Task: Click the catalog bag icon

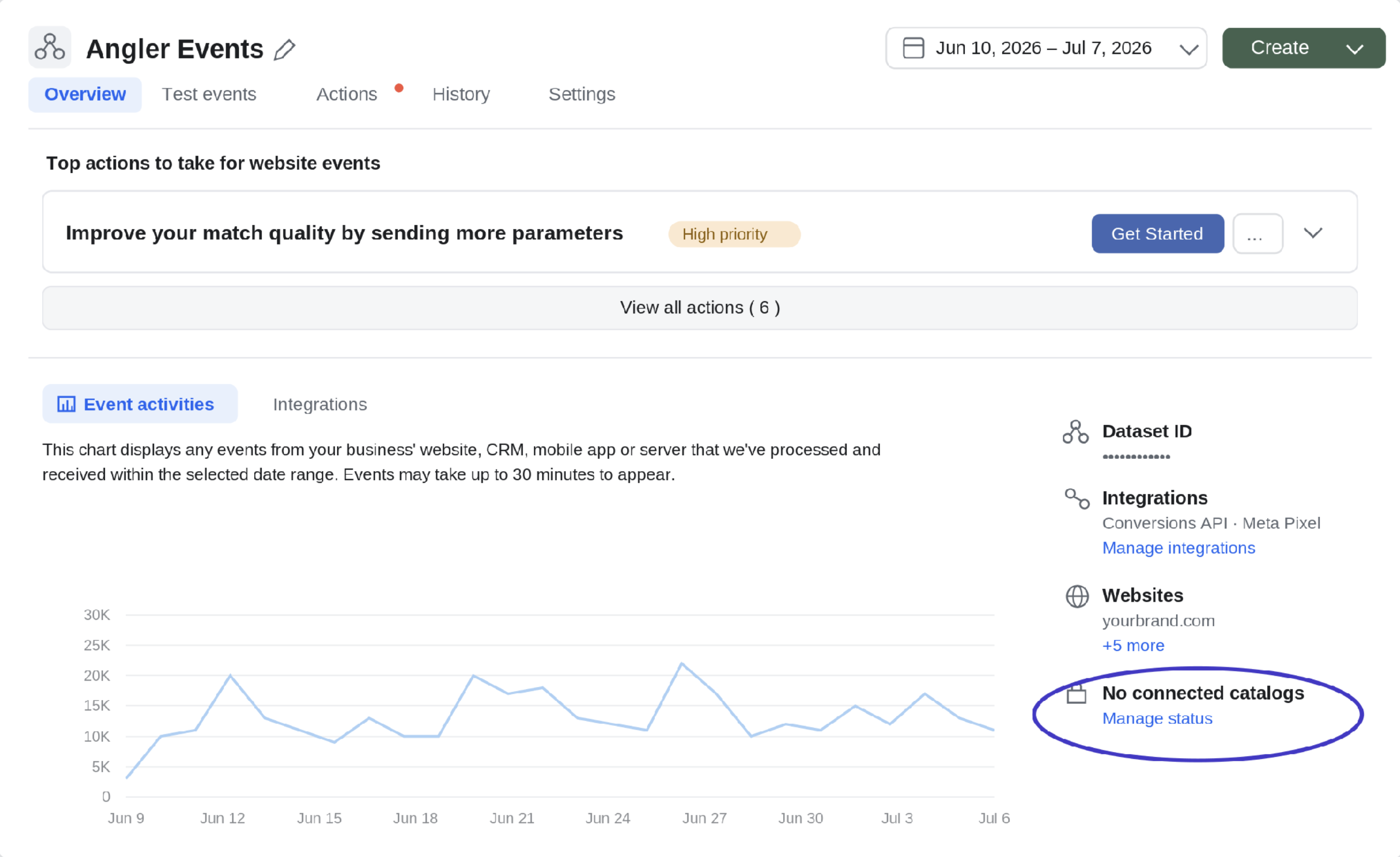Action: [x=1076, y=694]
